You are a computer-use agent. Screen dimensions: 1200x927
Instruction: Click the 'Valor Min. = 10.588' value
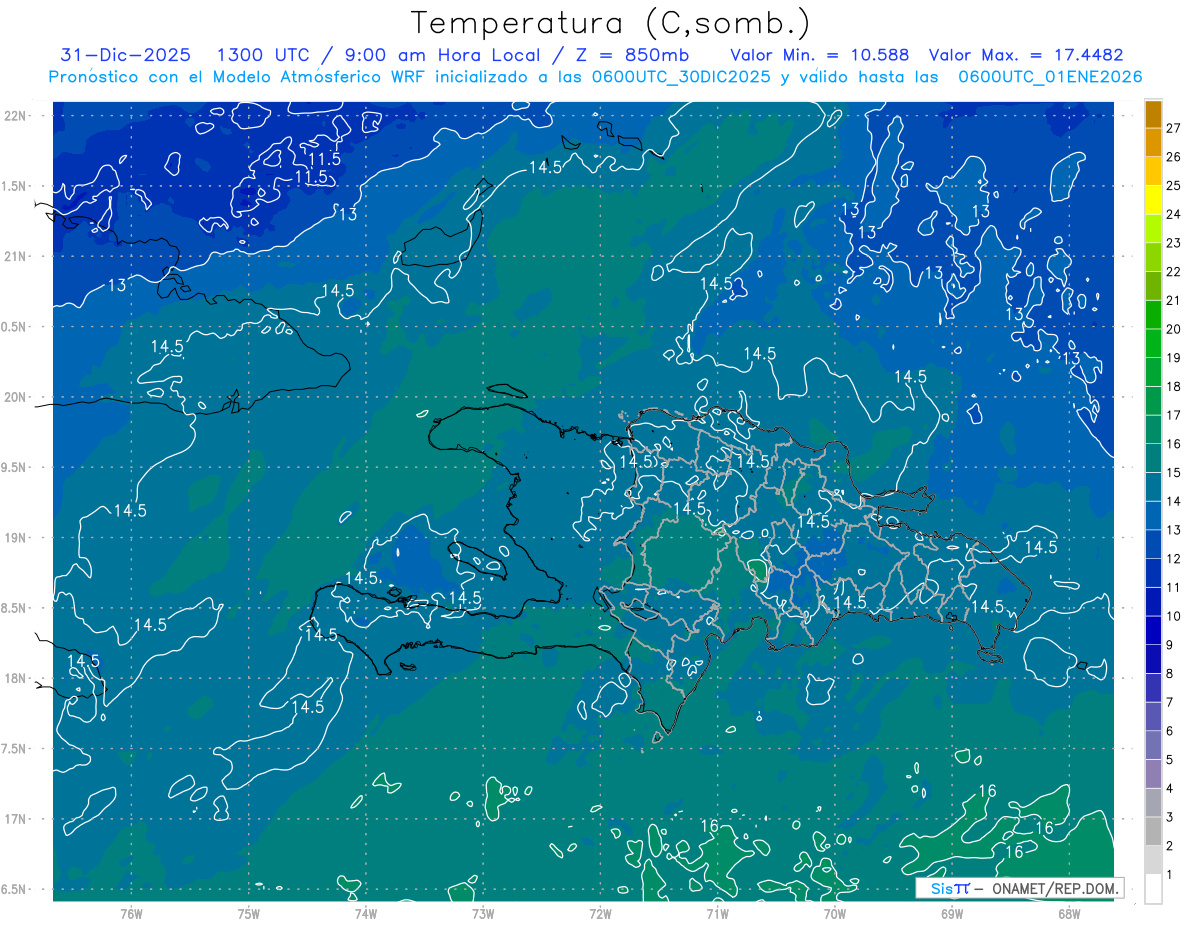coord(820,55)
